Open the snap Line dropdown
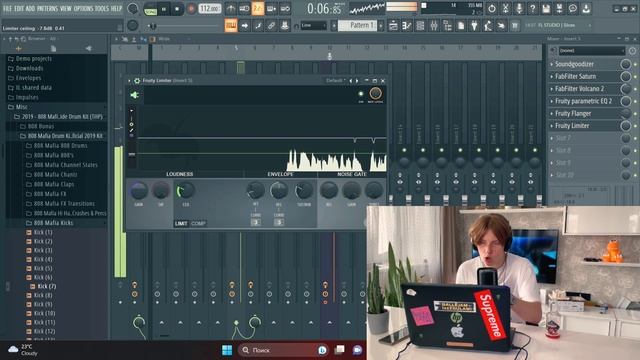640x360 pixels. point(313,26)
